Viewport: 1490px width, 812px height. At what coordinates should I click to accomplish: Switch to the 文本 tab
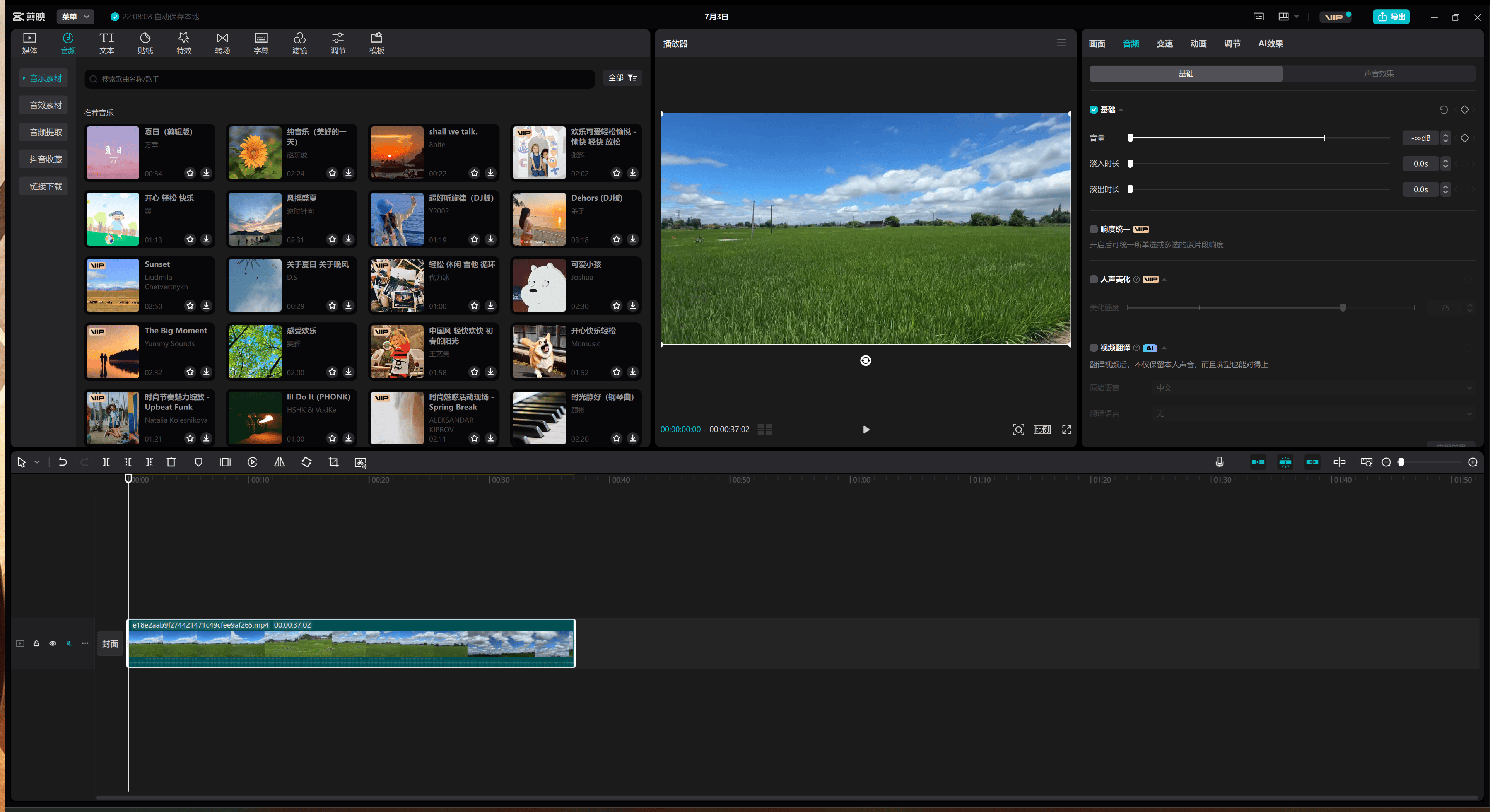coord(106,43)
